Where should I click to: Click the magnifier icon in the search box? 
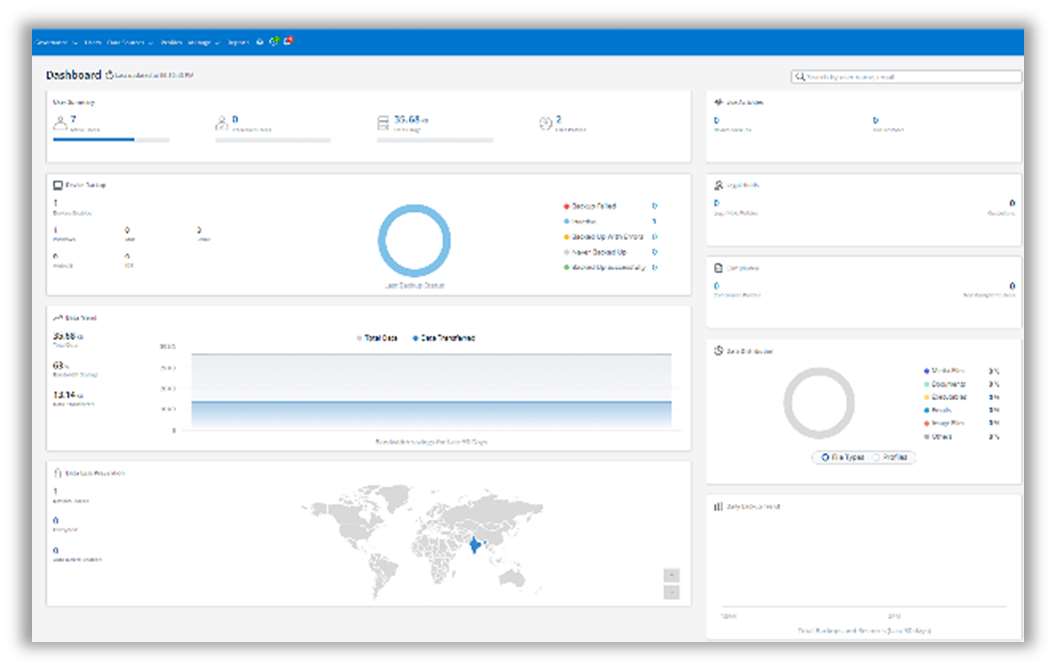pos(799,75)
